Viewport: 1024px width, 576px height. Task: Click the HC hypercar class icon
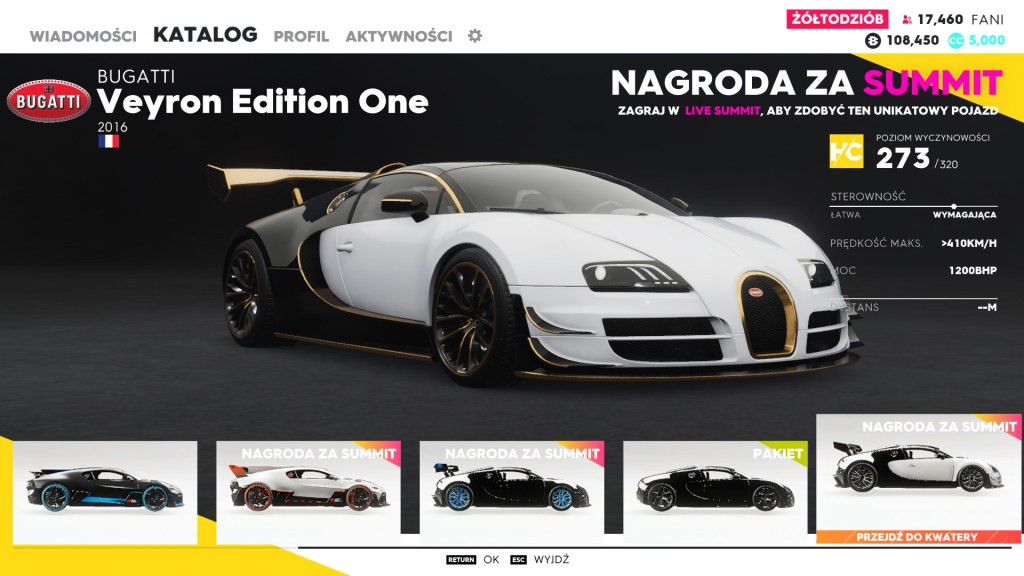[846, 151]
